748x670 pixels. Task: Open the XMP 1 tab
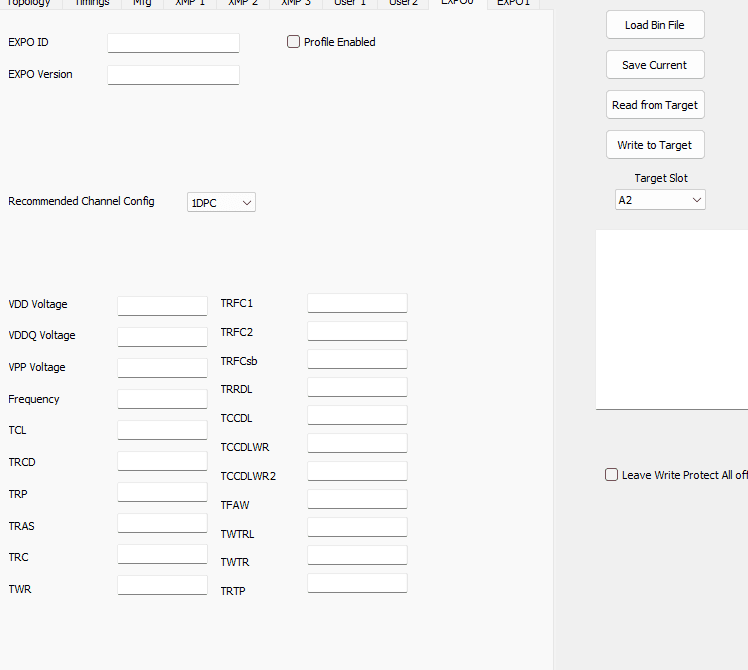(189, 4)
